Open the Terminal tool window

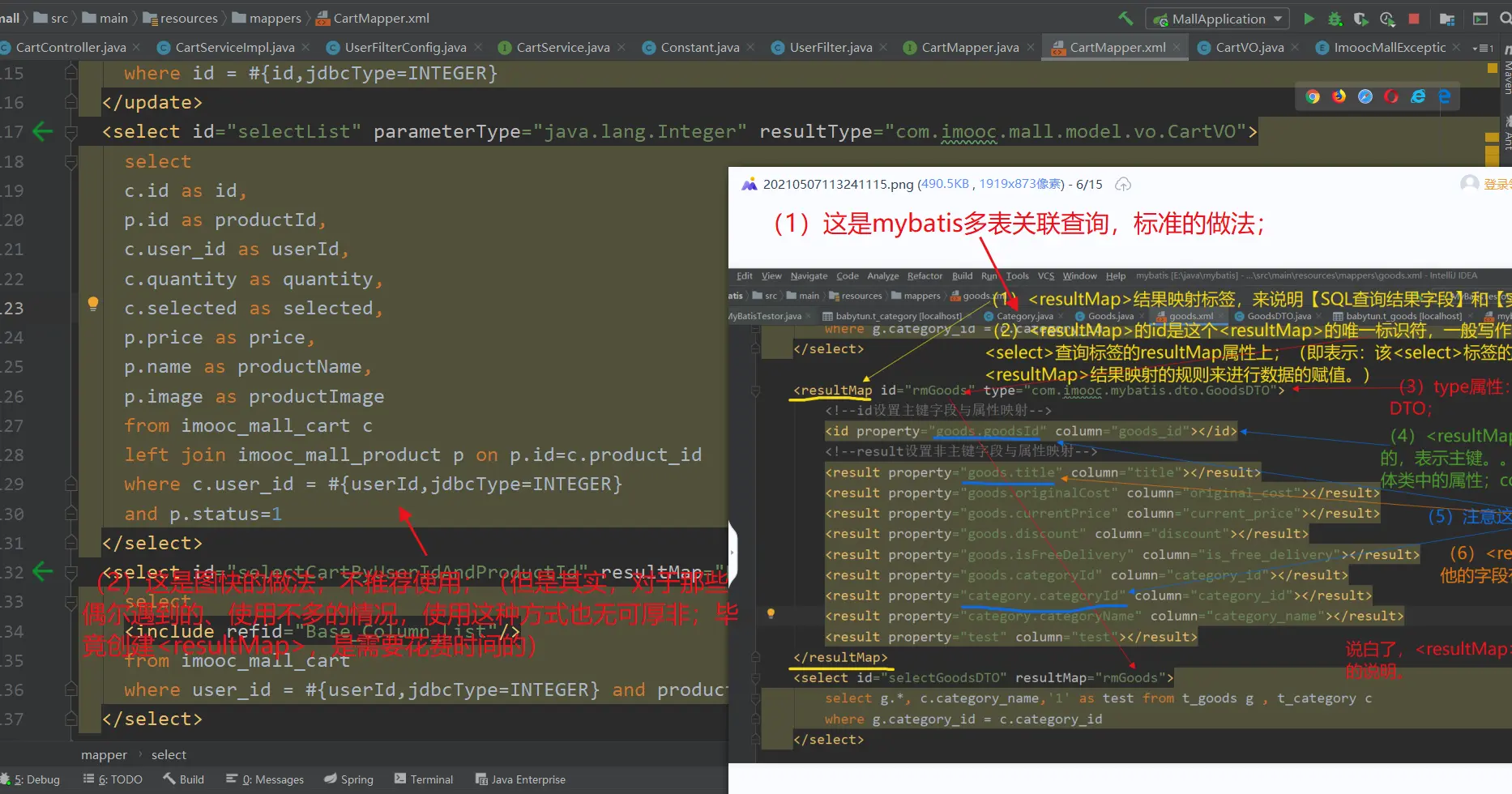pos(424,779)
